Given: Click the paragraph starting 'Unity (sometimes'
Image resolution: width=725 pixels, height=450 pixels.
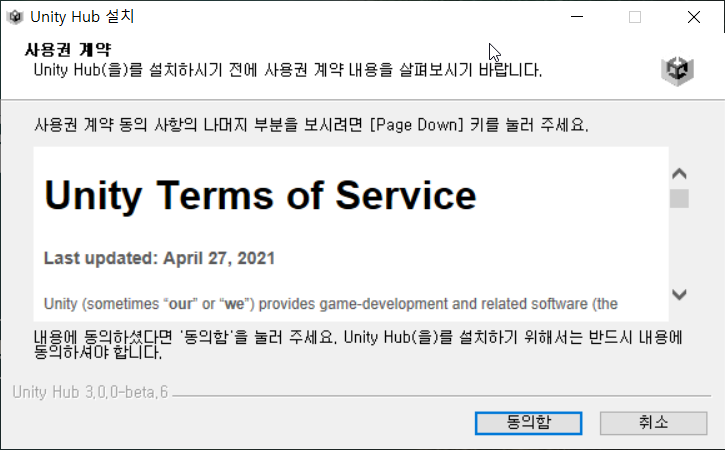Looking at the screenshot, I should [331, 304].
